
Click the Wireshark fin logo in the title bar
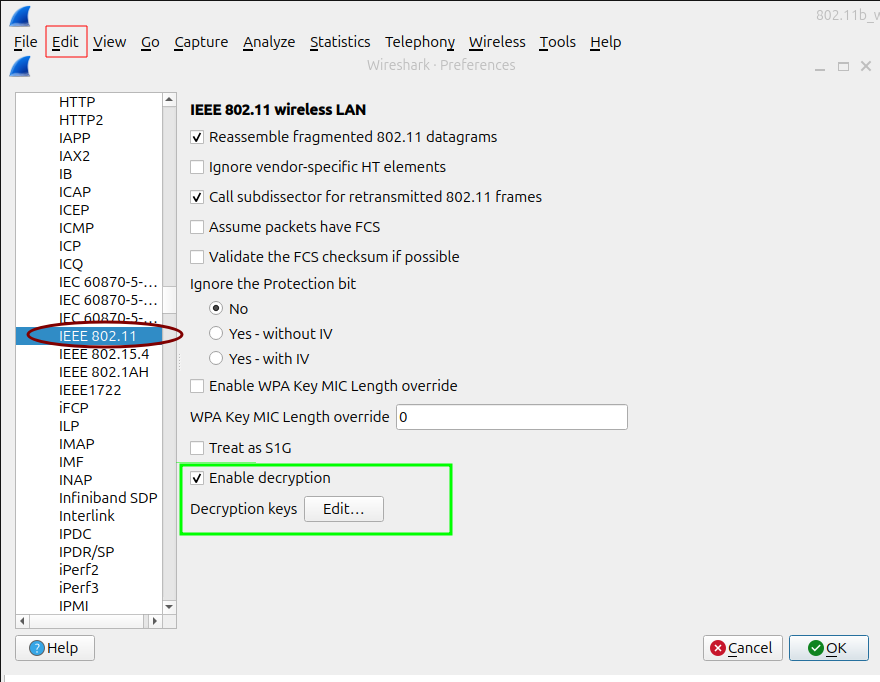point(20,14)
